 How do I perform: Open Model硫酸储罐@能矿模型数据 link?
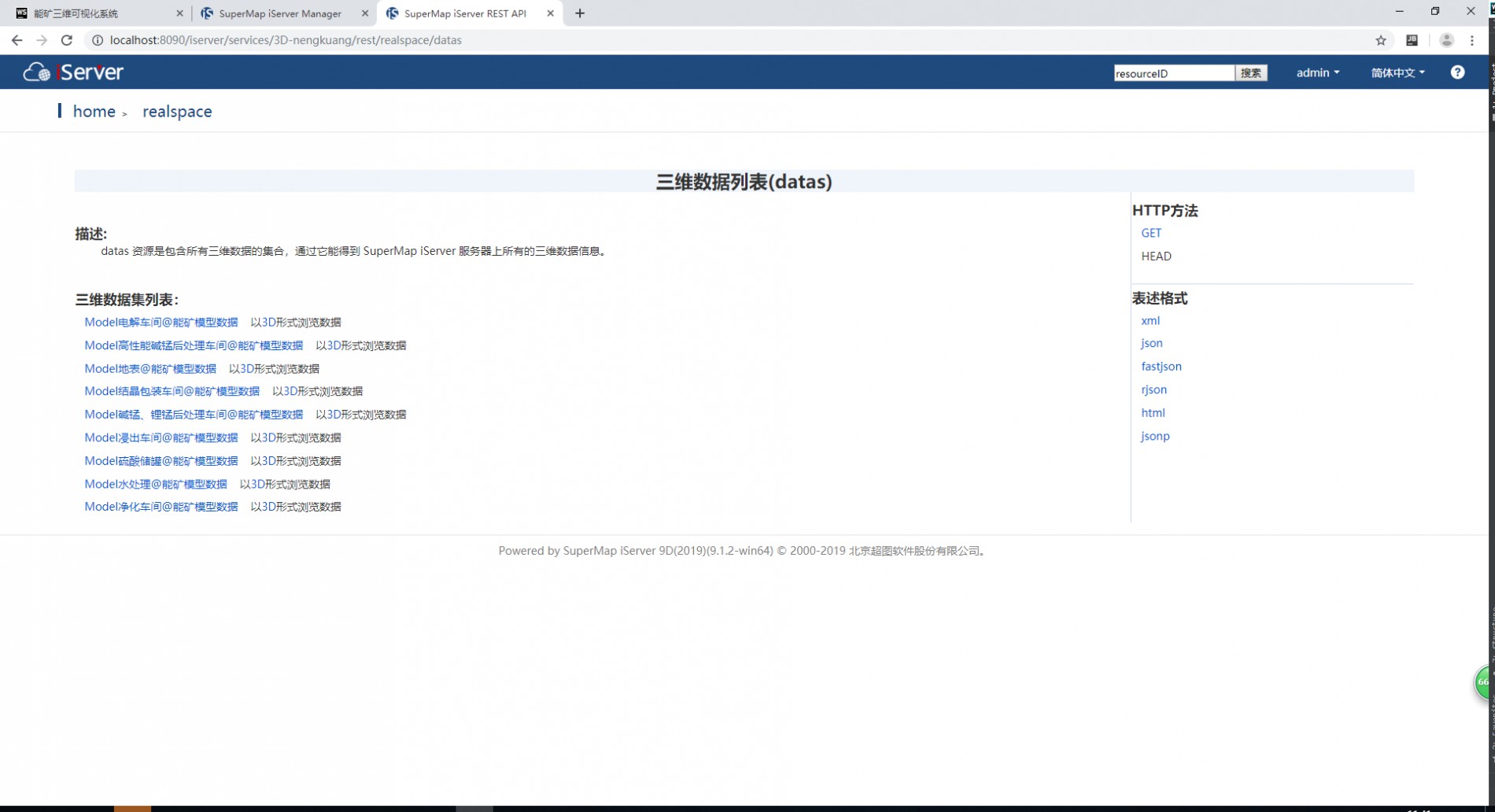(161, 461)
